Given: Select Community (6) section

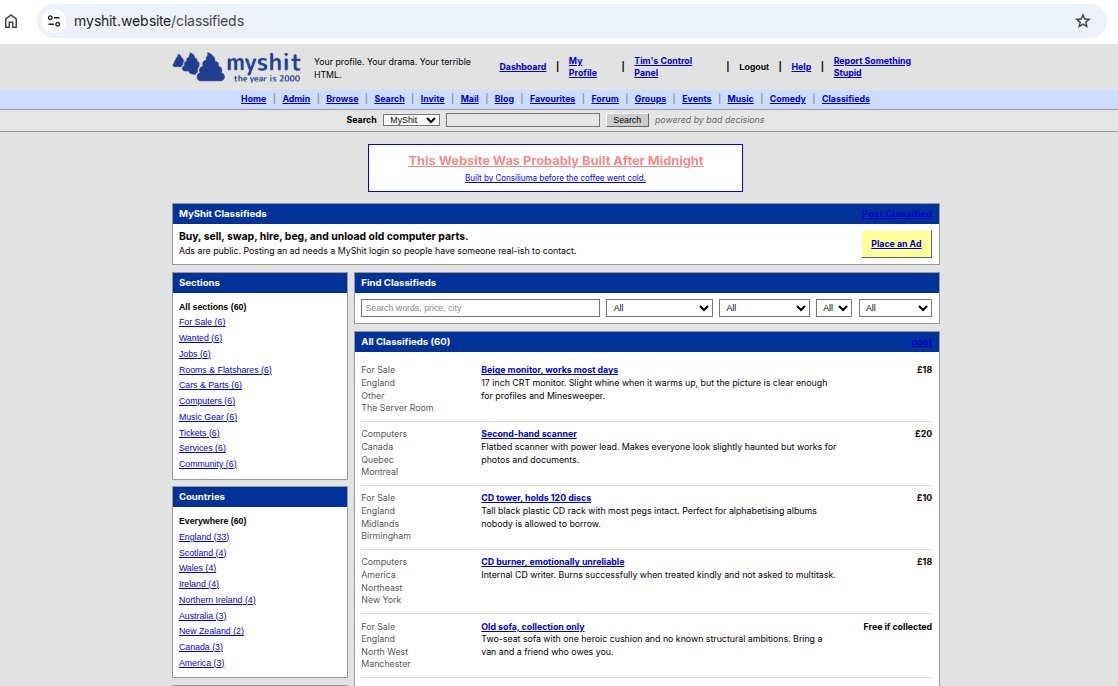Looking at the screenshot, I should pos(207,464).
